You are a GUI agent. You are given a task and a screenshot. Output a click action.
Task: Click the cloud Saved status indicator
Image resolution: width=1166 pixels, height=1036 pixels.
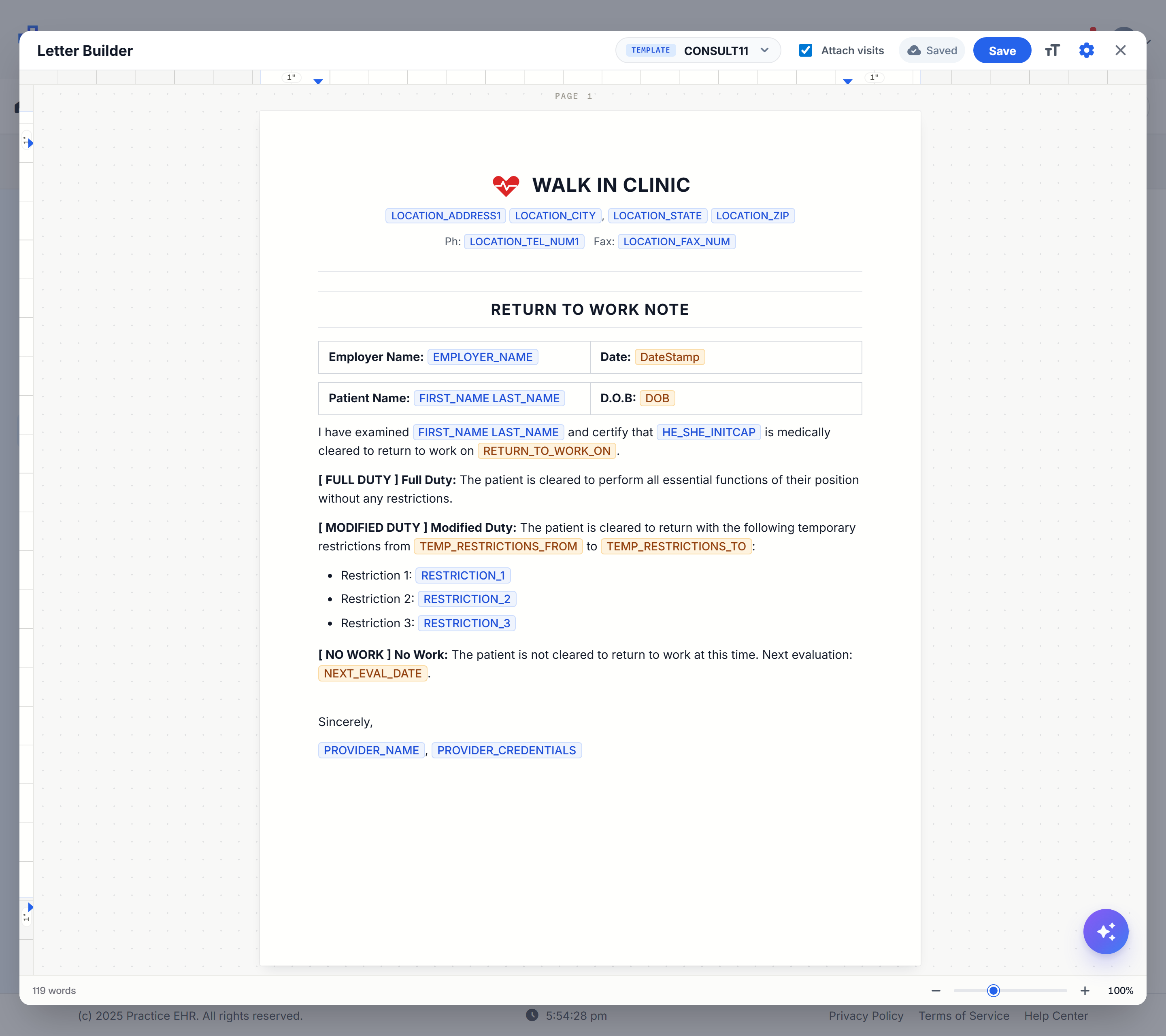tap(932, 51)
